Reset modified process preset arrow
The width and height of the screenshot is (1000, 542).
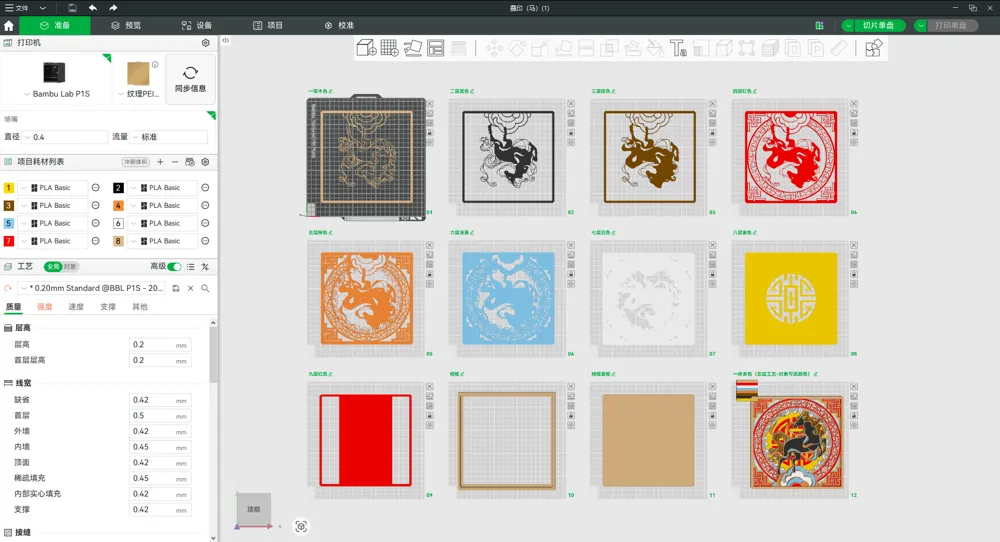click(x=8, y=288)
